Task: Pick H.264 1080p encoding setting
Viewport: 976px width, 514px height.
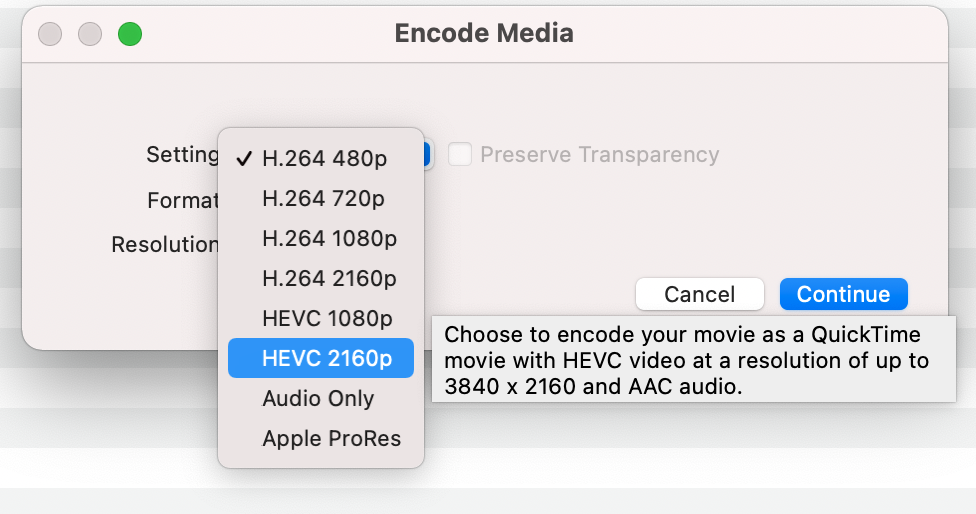Action: [x=329, y=238]
